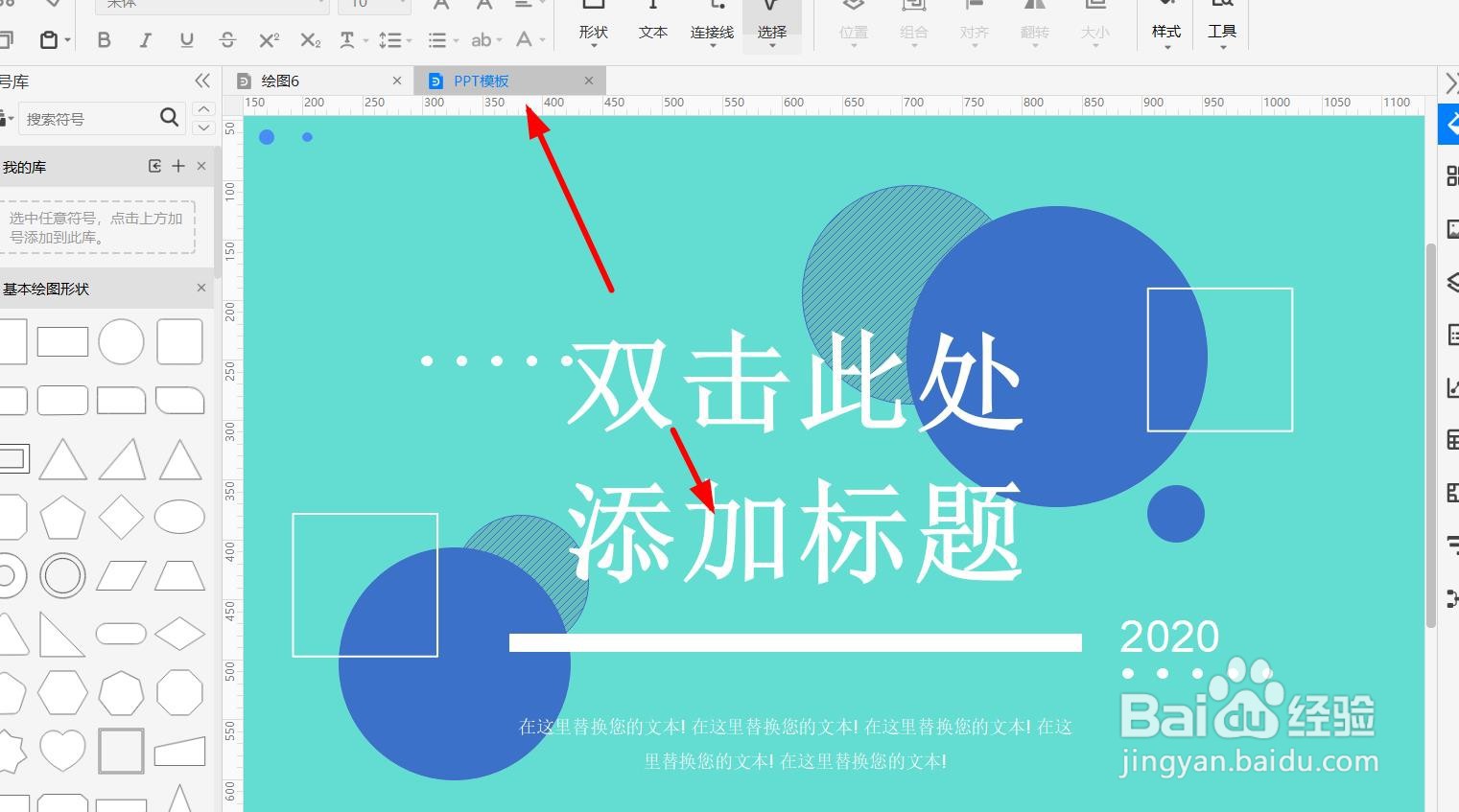Toggle bold text formatting
1459x812 pixels.
point(105,39)
